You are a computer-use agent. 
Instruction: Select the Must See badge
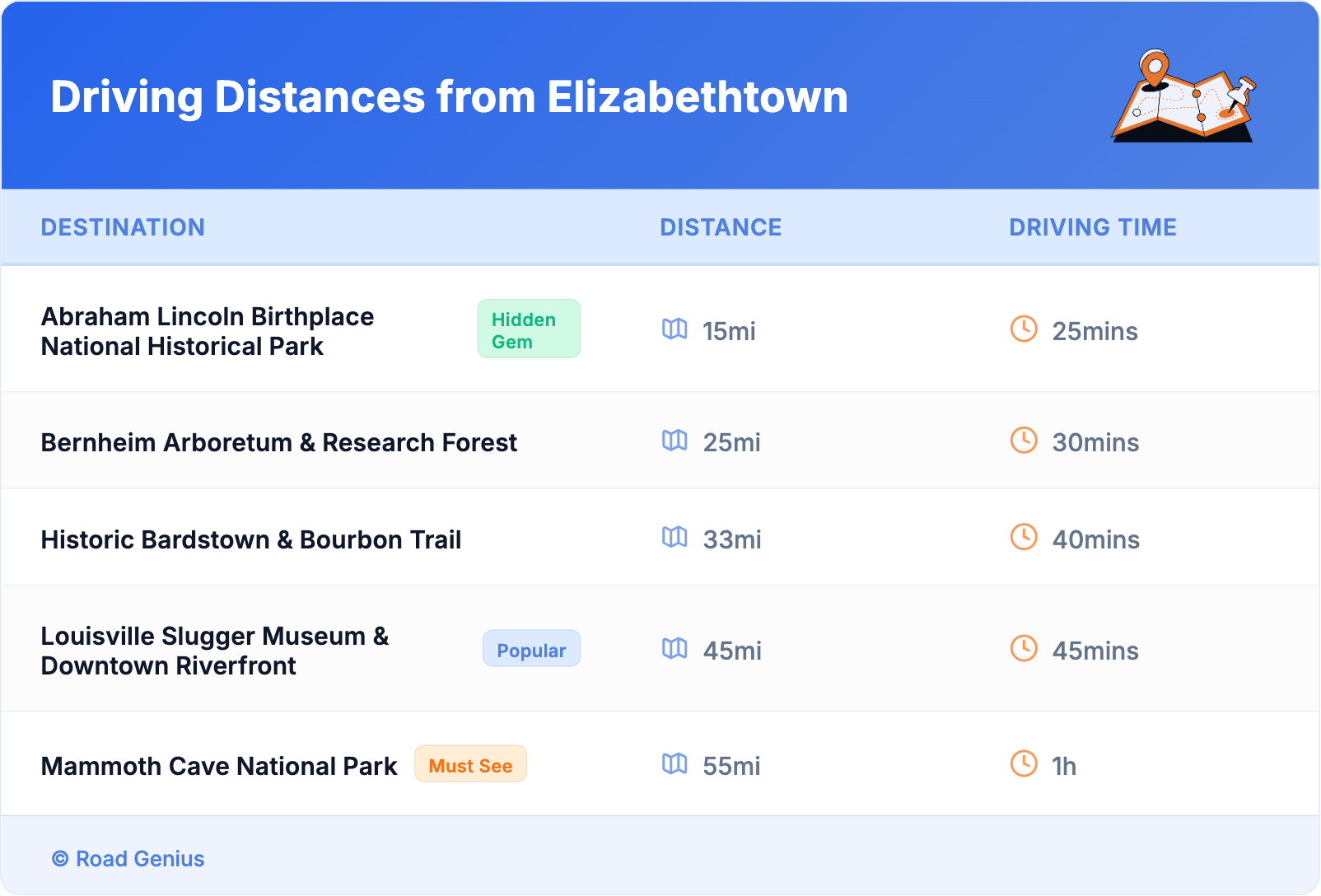pyautogui.click(x=470, y=764)
